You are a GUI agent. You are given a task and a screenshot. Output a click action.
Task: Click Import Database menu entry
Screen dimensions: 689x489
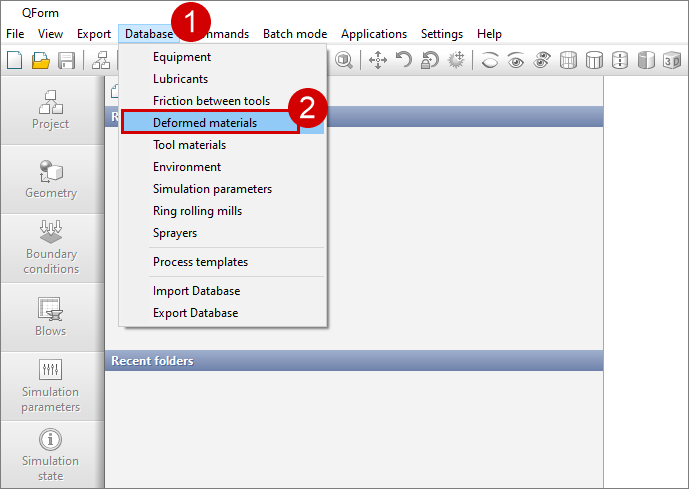coord(196,291)
